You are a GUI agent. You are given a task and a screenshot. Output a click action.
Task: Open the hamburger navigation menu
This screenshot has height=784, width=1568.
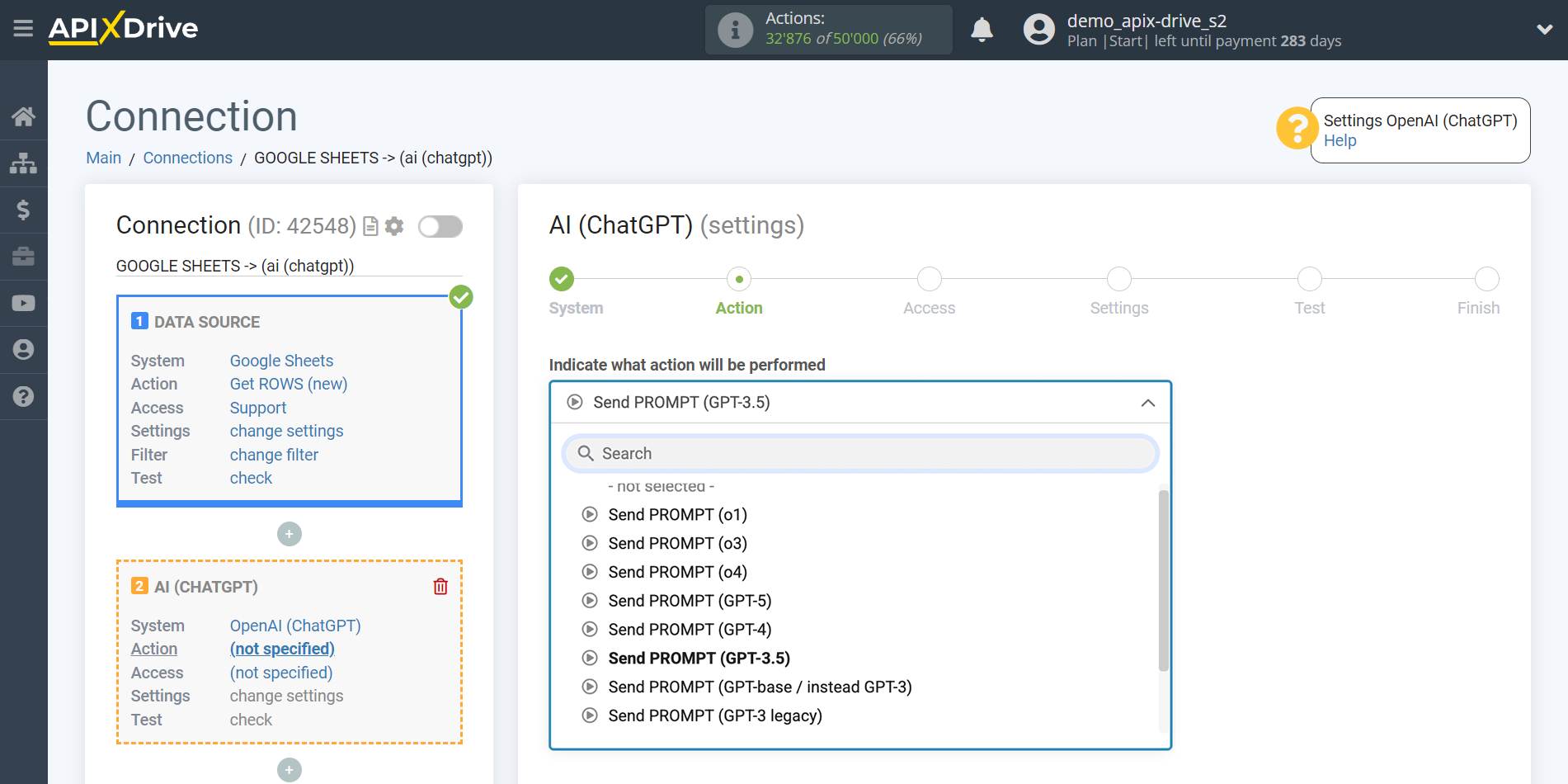tap(23, 29)
